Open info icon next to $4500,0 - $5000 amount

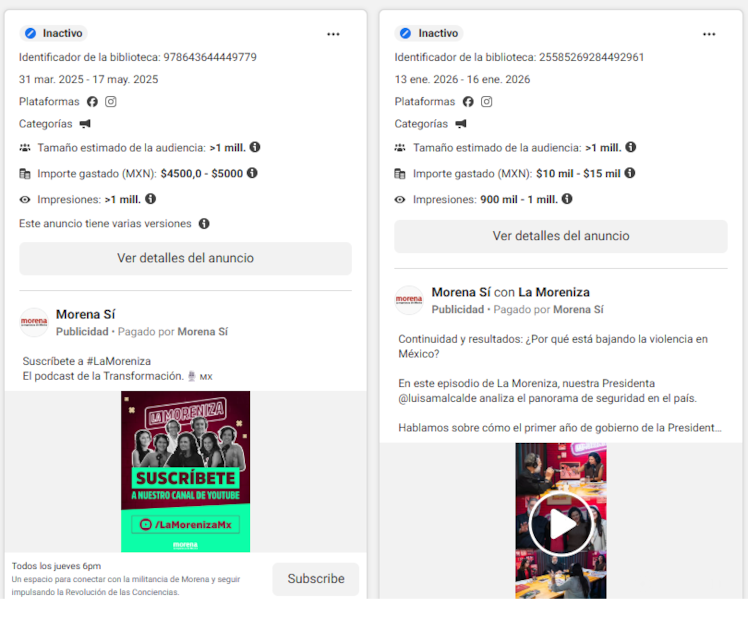[252, 173]
